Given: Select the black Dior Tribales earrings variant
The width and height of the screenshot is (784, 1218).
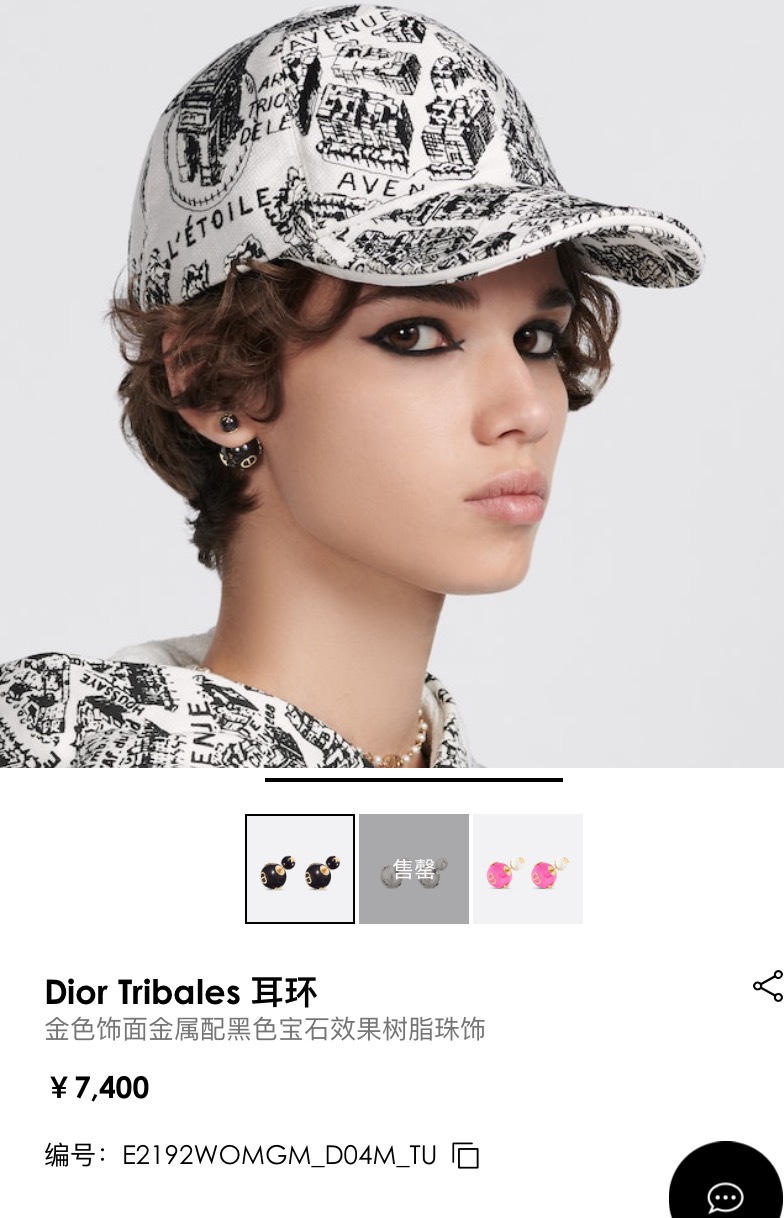Looking at the screenshot, I should pos(300,869).
